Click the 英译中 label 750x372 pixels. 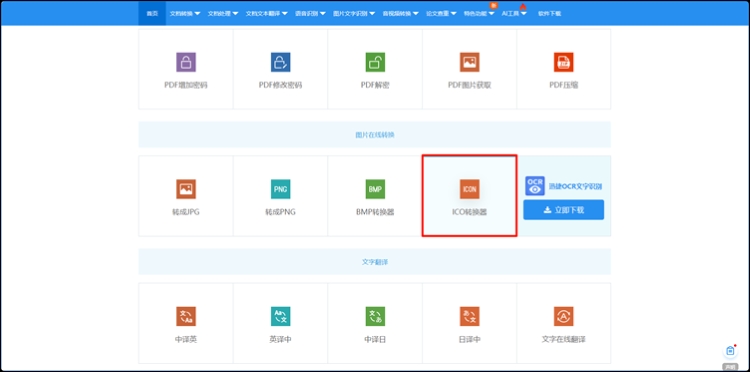point(280,339)
